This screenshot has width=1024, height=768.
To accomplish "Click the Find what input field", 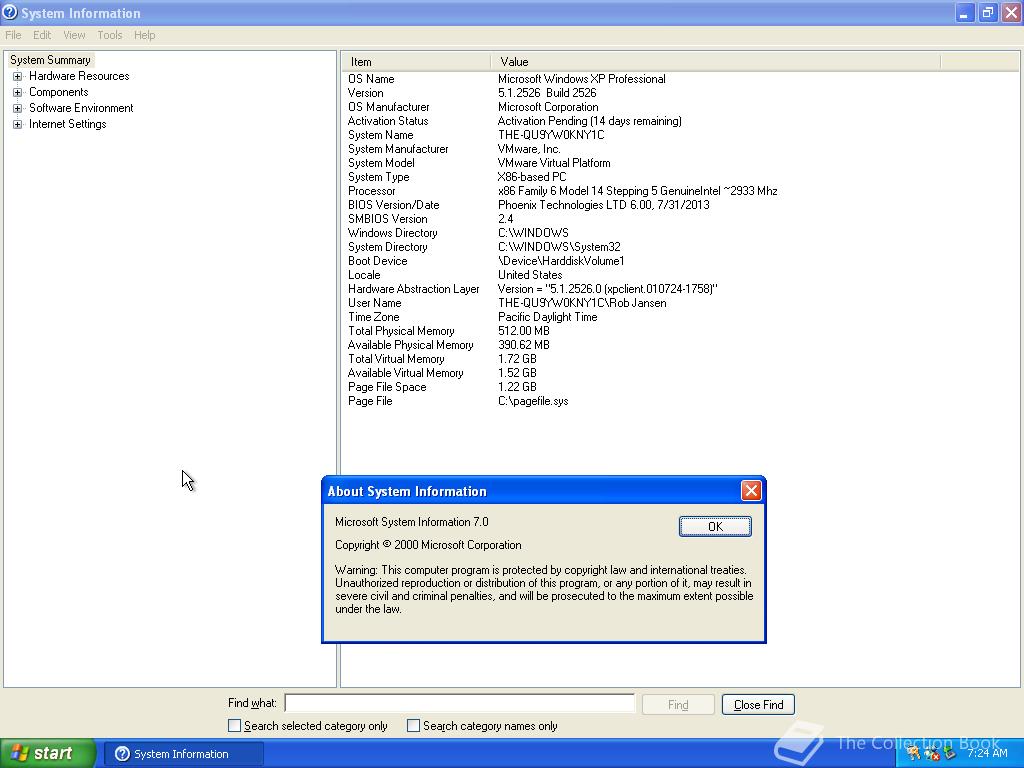I will coord(460,703).
